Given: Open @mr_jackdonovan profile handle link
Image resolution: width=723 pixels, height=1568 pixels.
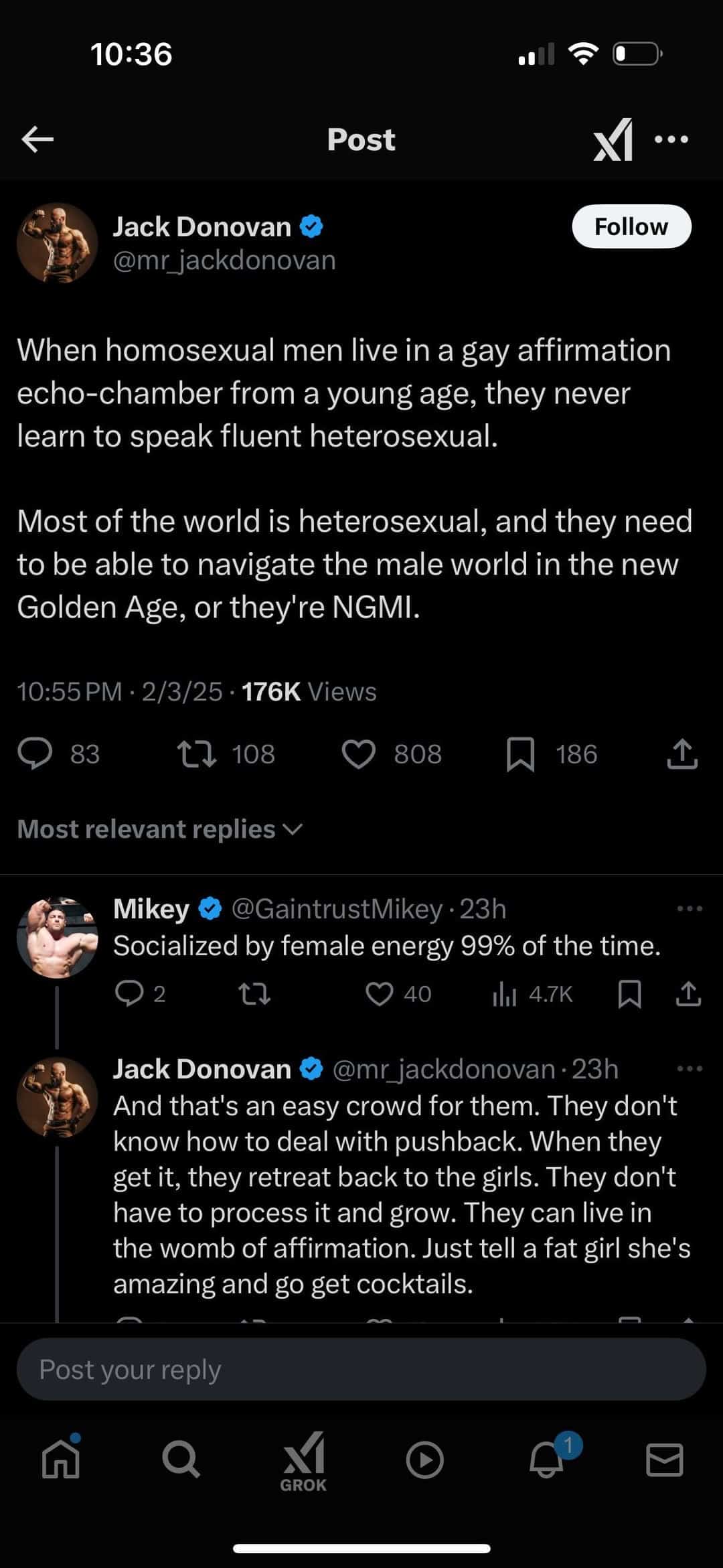Looking at the screenshot, I should 224,261.
